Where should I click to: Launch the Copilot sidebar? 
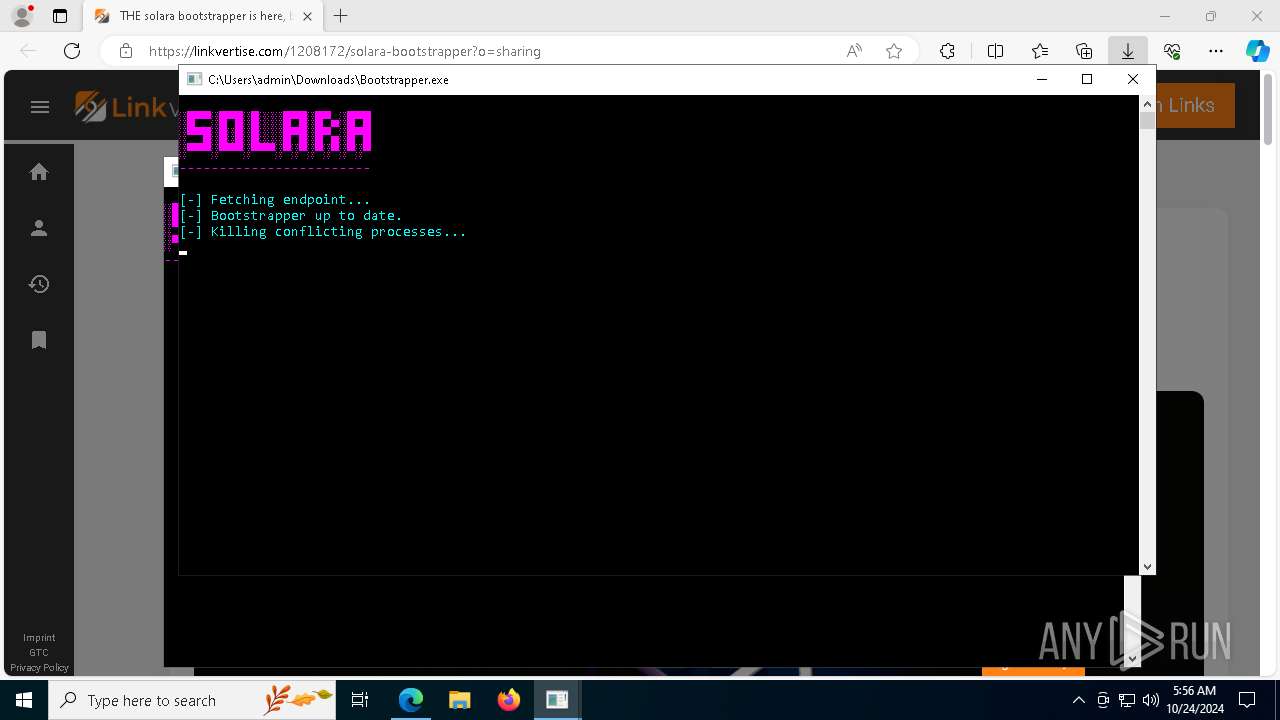pyautogui.click(x=1257, y=51)
